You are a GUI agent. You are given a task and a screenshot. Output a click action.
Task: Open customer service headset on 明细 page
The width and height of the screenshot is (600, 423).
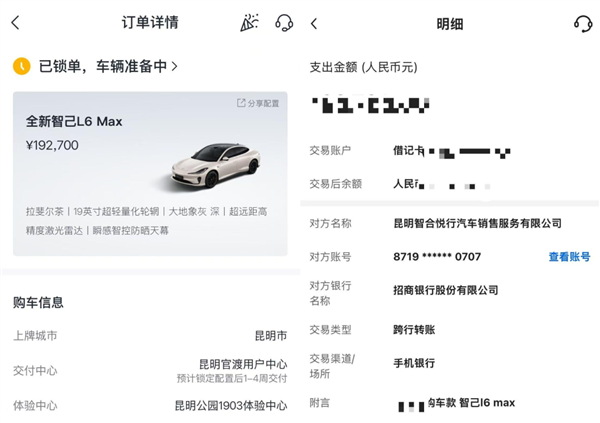pos(583,24)
